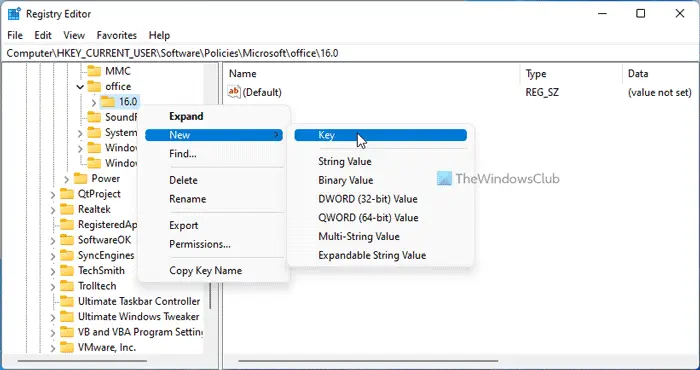The image size is (700, 370).
Task: Expand the VMware, Inc. key
Action: click(53, 348)
